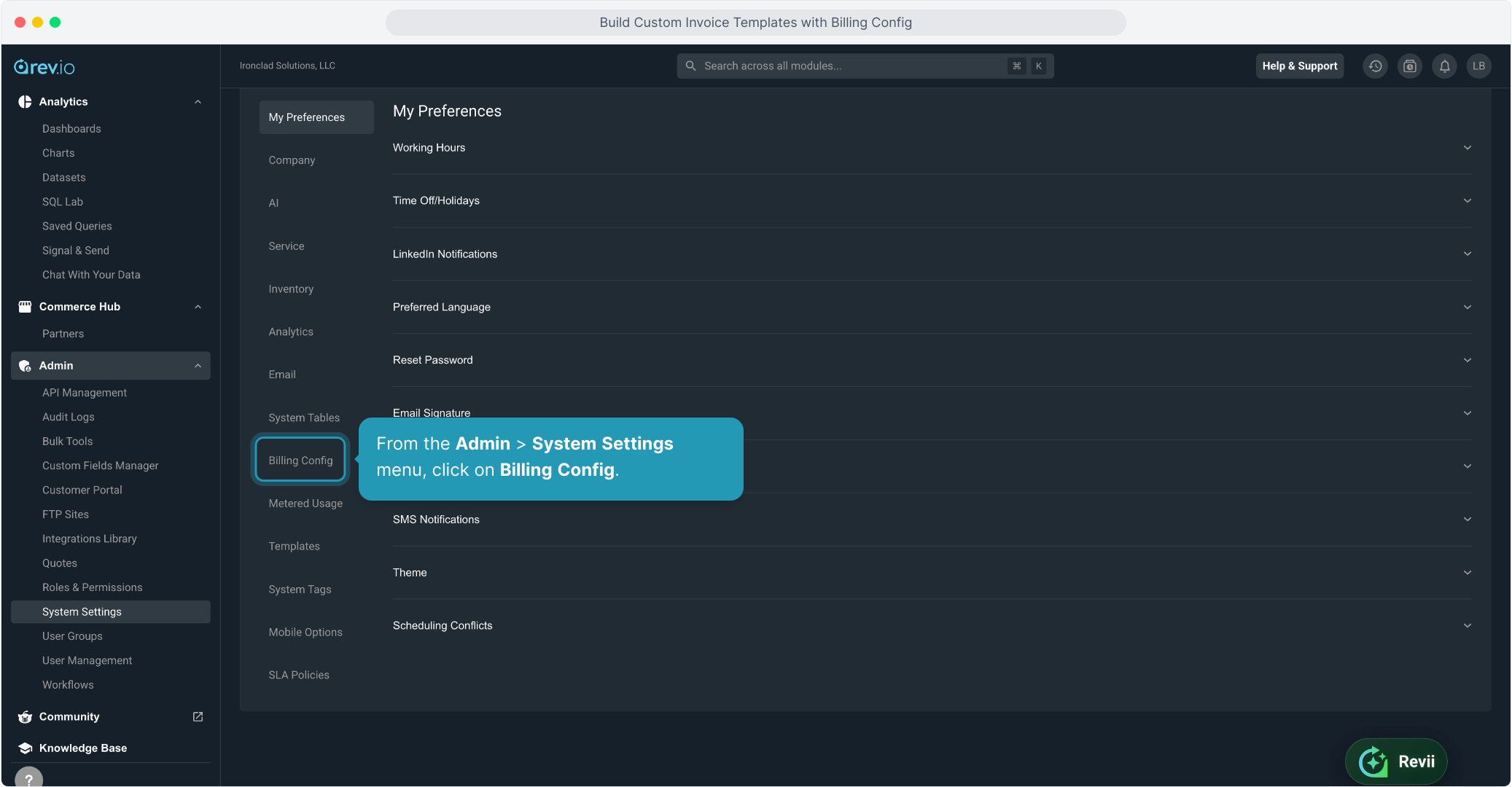Open Chat With Your Data
Image resolution: width=1512 pixels, height=787 pixels.
tap(91, 275)
